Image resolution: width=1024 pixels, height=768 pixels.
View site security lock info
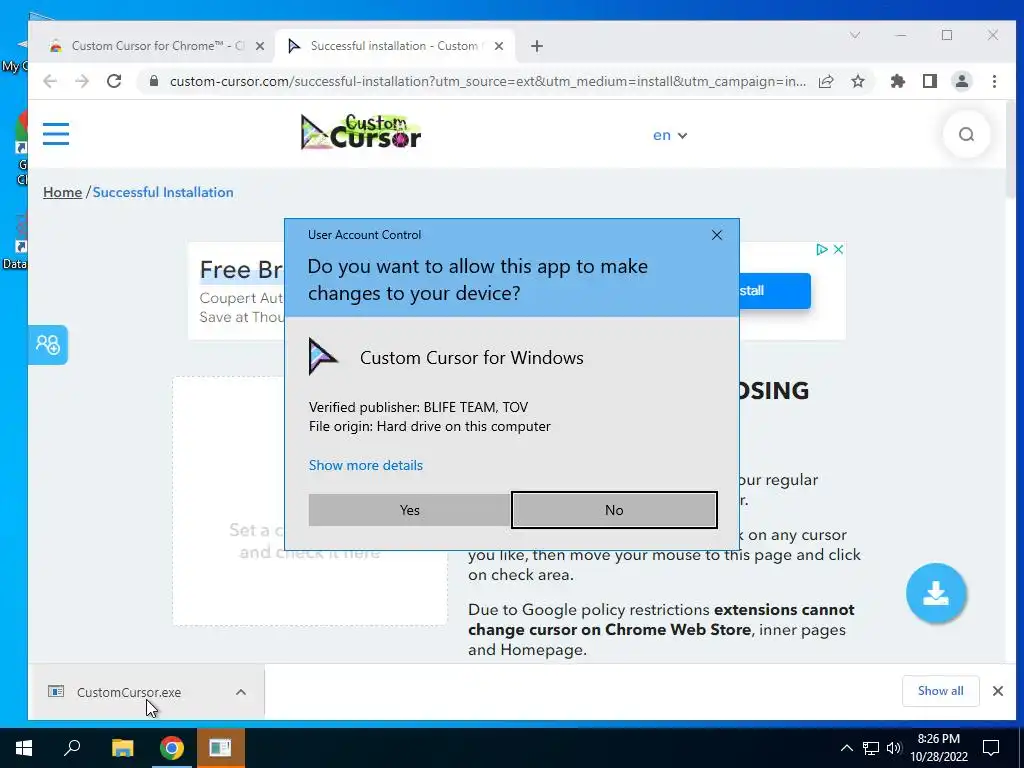154,81
